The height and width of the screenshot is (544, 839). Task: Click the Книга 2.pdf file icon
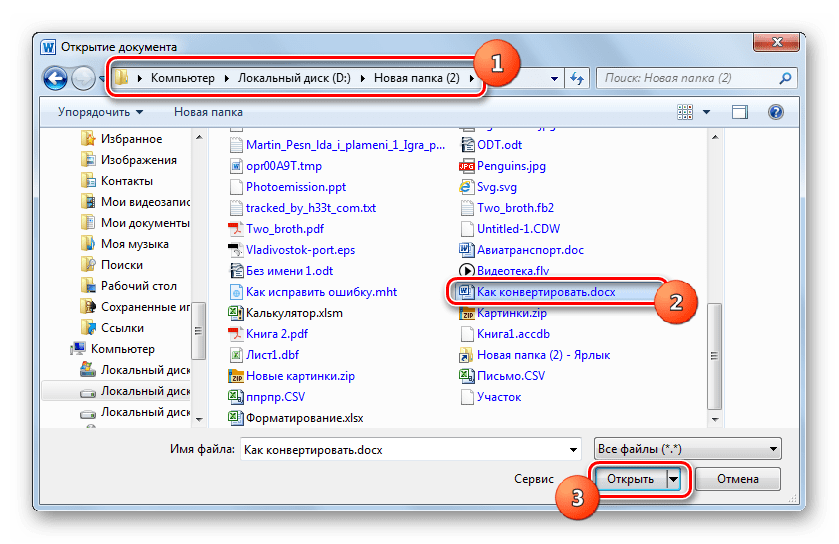(x=236, y=334)
